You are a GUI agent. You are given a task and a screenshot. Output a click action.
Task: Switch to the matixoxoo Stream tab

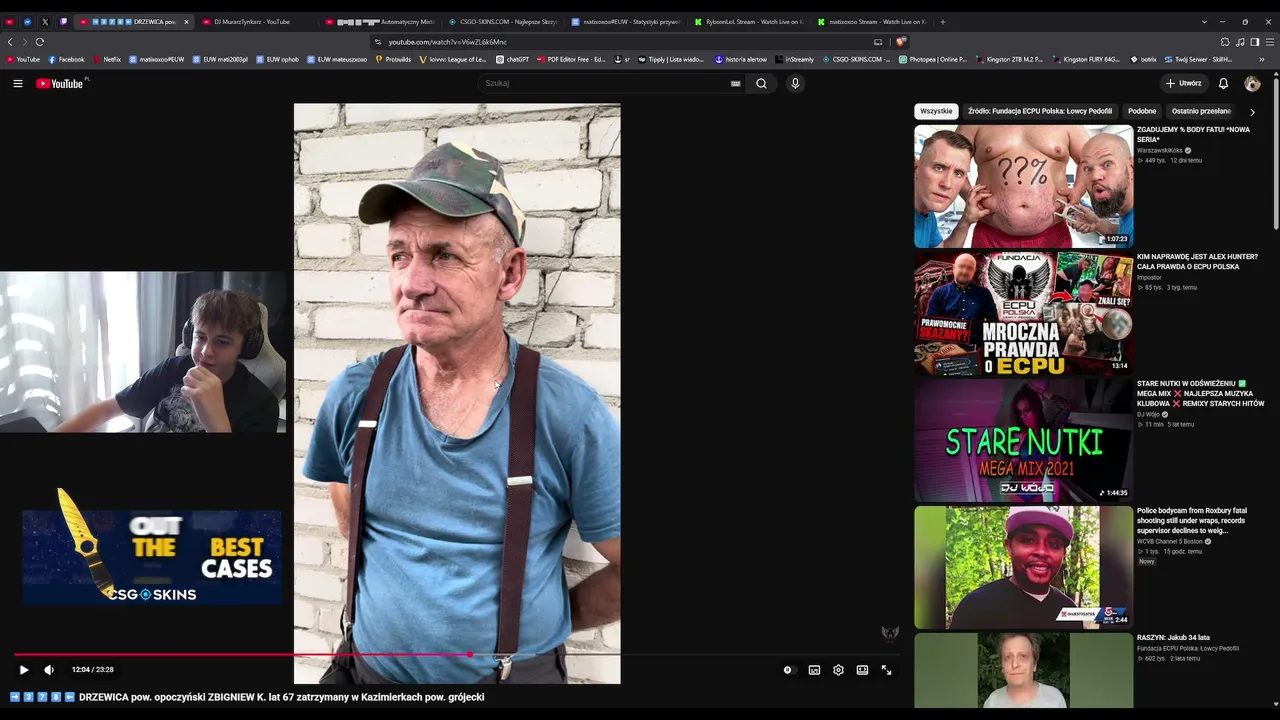(x=872, y=21)
